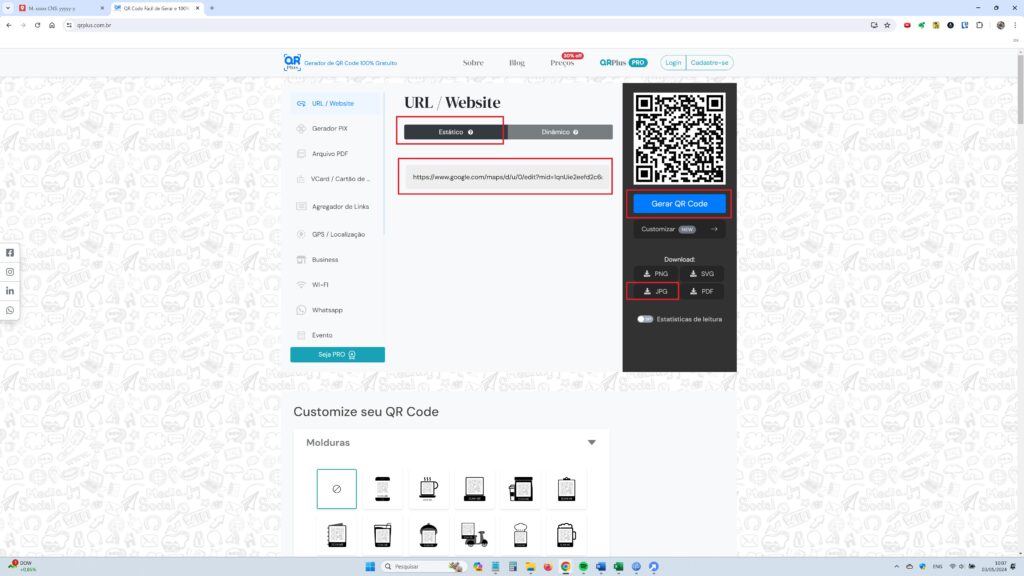Select Arquivo PDF in the sidebar

point(336,154)
